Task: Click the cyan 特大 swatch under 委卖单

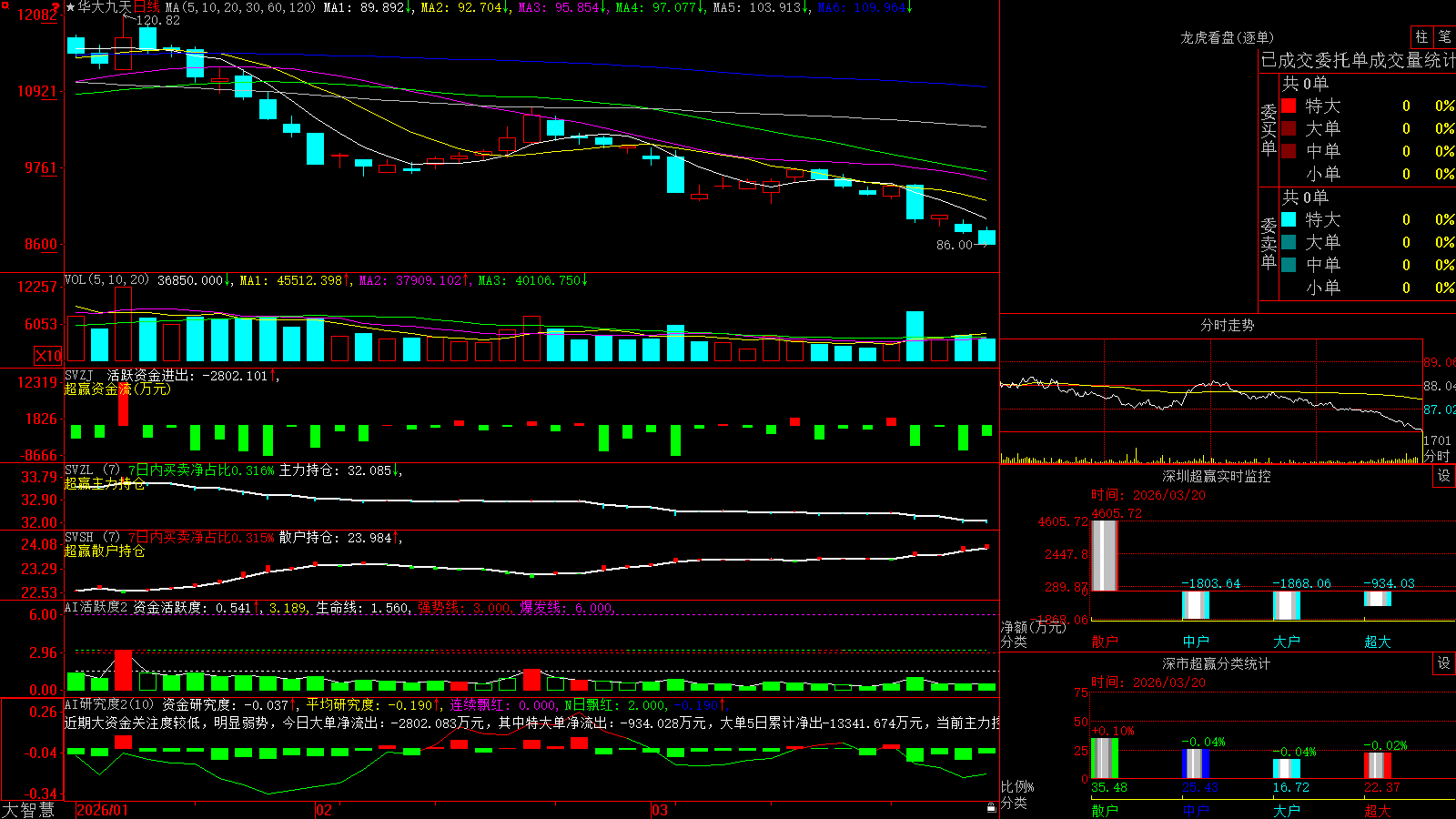Action: 1289,219
